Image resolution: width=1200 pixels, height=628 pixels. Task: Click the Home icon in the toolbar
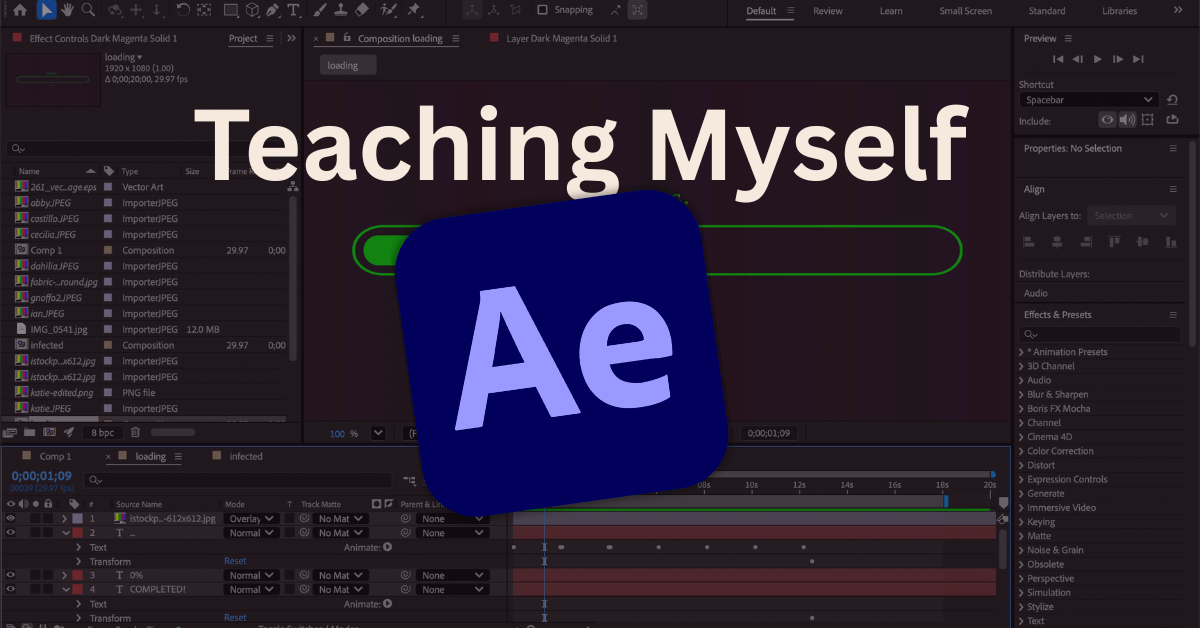[x=20, y=11]
